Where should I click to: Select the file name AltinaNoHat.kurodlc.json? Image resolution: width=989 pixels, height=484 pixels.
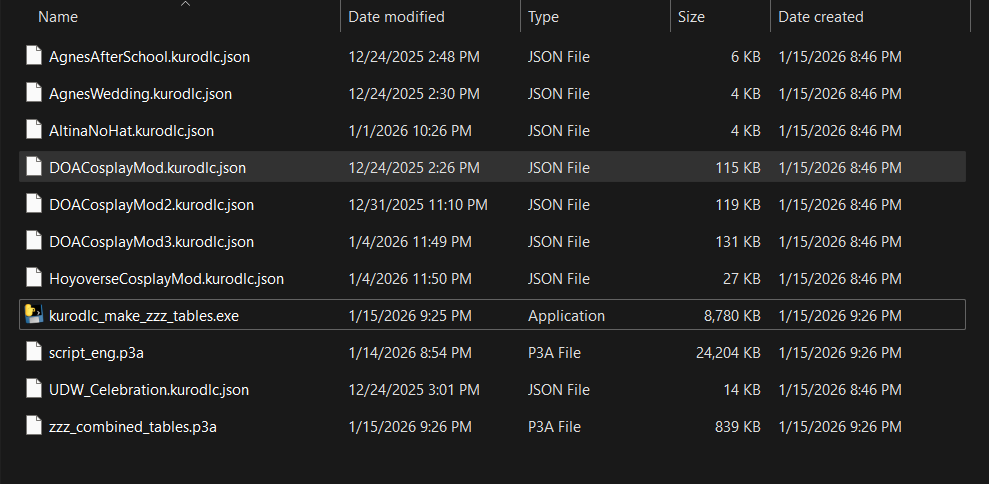[131, 131]
